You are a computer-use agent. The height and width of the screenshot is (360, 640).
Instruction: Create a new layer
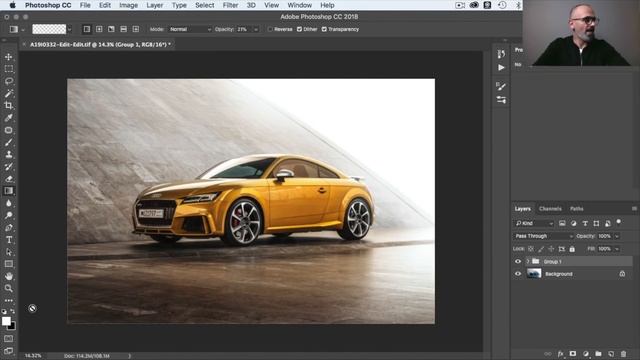click(611, 354)
